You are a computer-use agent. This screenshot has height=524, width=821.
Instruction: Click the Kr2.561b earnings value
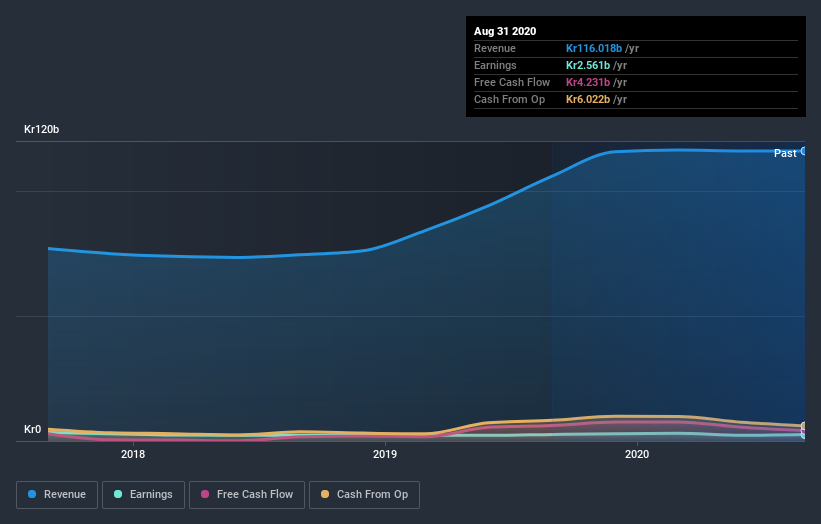click(x=588, y=65)
